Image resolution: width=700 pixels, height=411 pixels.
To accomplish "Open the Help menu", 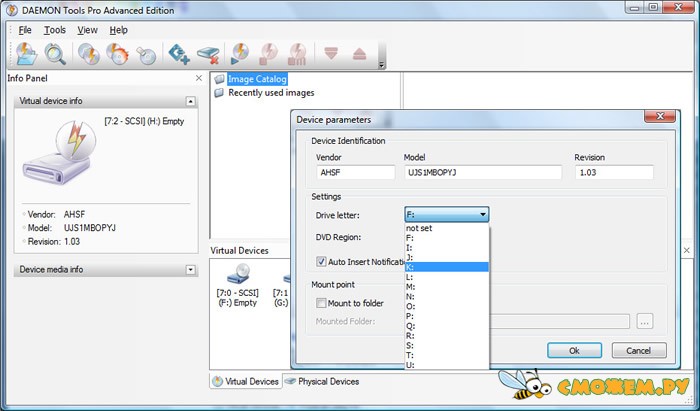I will click(118, 30).
